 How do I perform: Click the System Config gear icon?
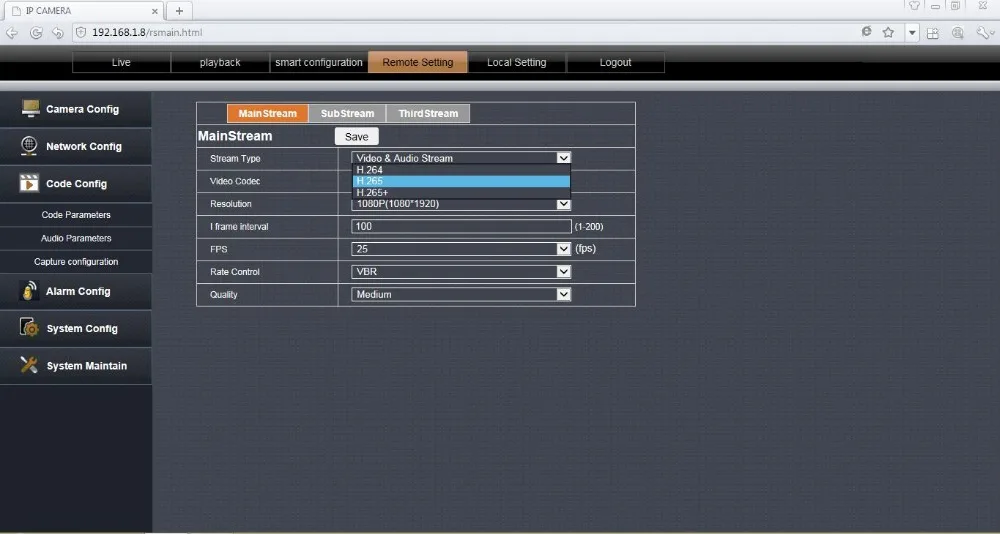point(29,328)
